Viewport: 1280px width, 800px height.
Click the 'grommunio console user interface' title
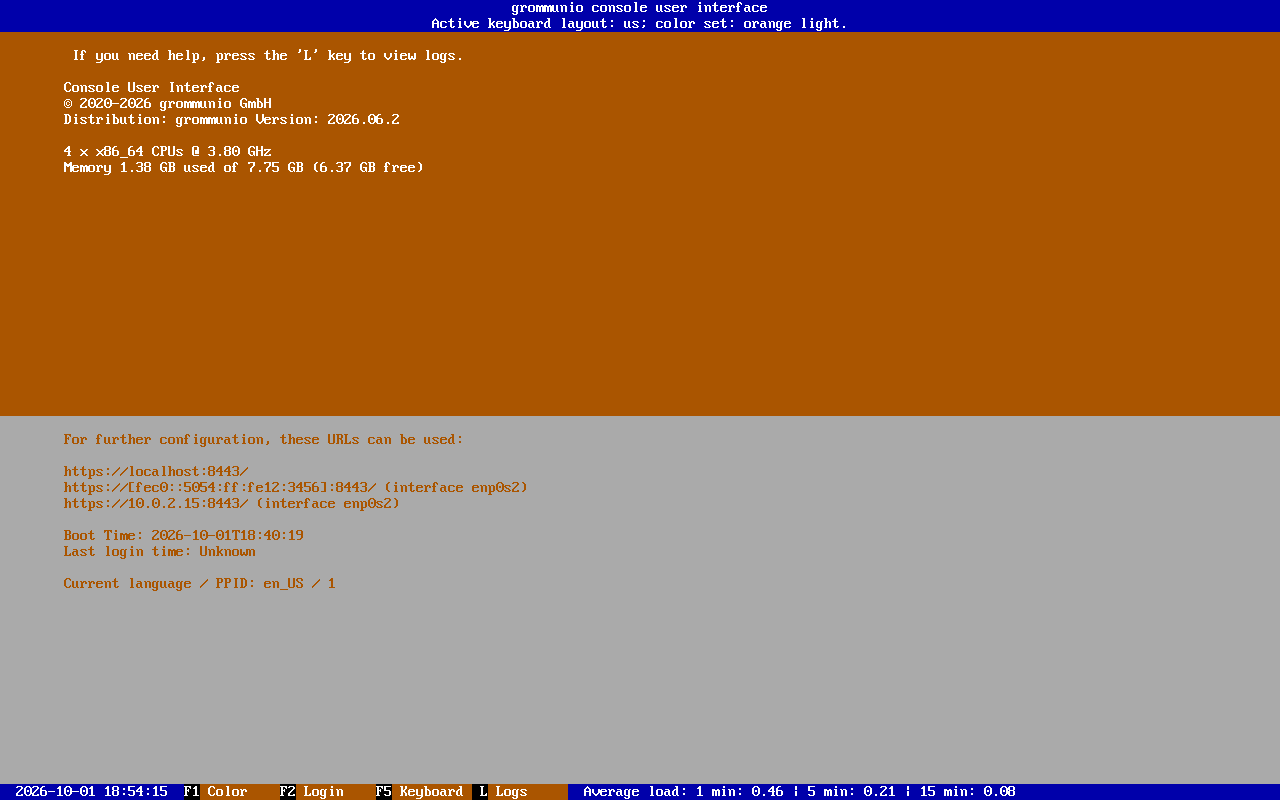(640, 8)
